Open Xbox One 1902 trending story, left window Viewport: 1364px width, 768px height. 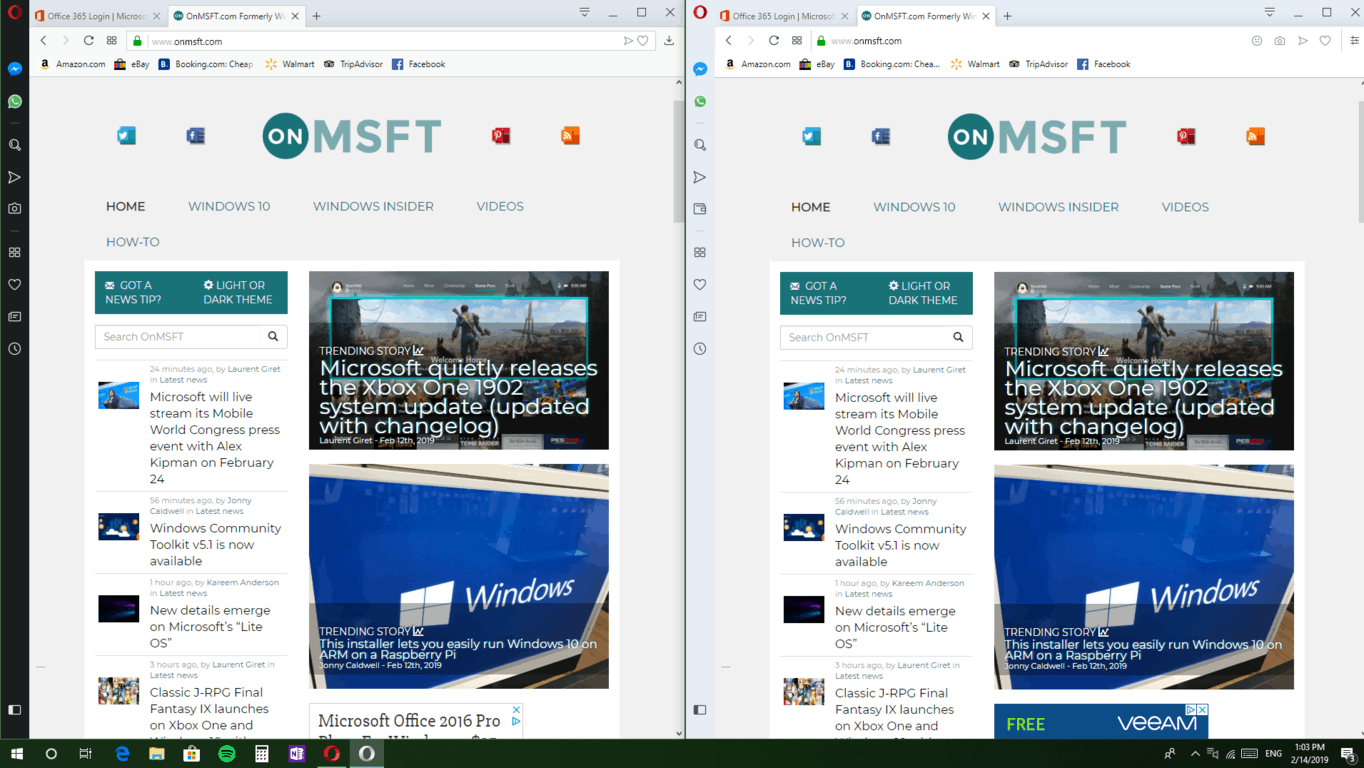pyautogui.click(x=459, y=397)
